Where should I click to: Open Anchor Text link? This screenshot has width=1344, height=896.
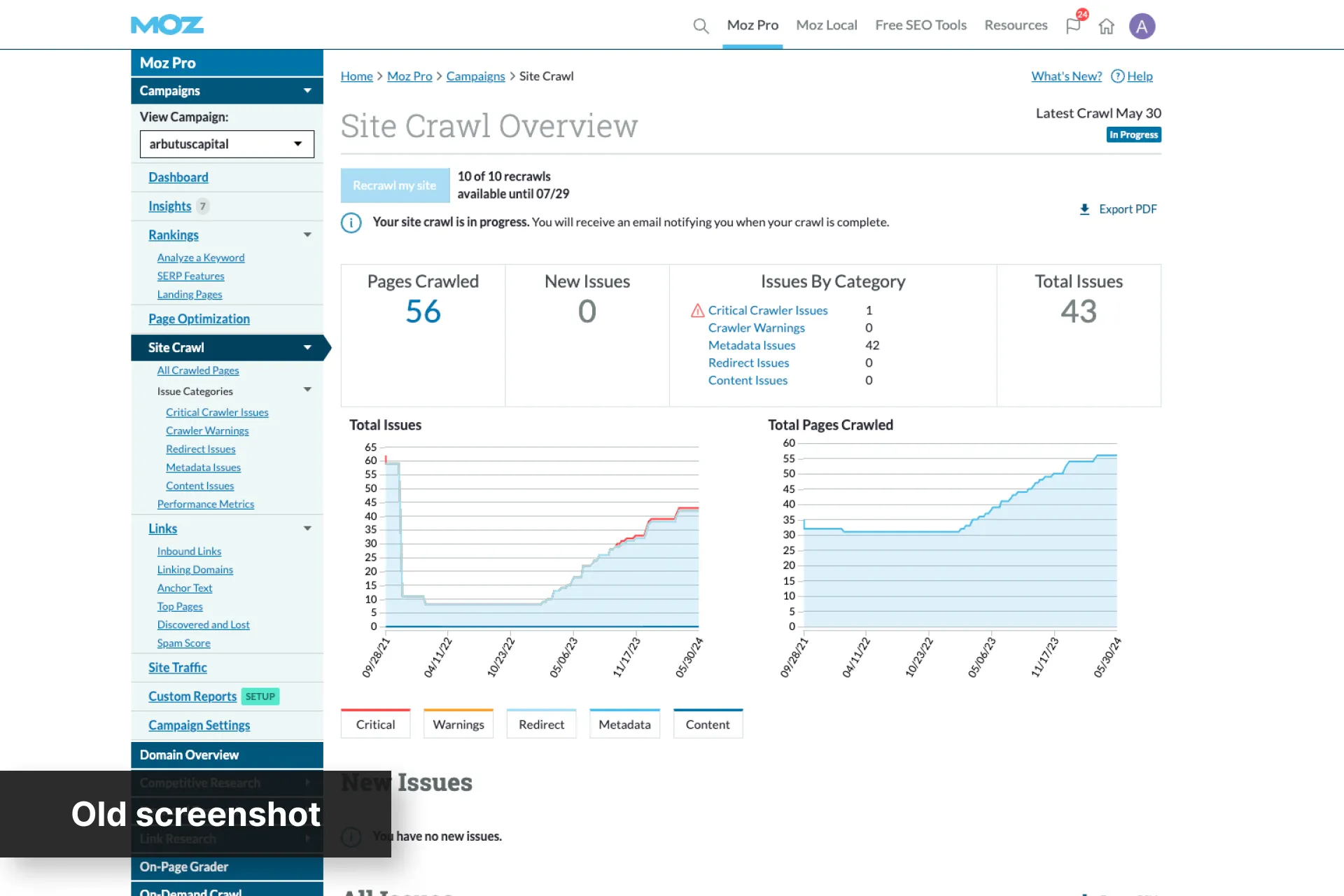pyautogui.click(x=185, y=588)
